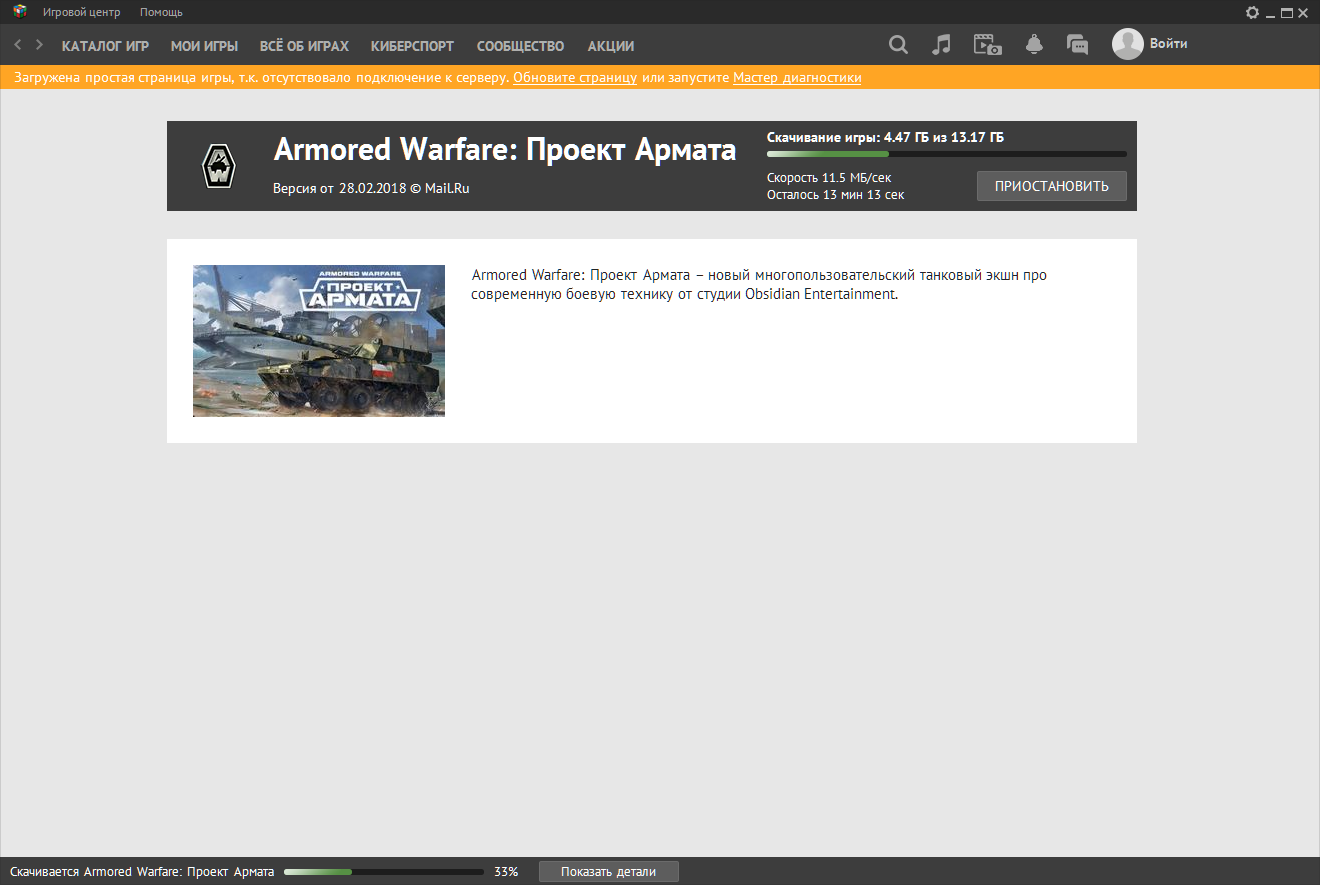Go back with the left arrow

pos(17,45)
